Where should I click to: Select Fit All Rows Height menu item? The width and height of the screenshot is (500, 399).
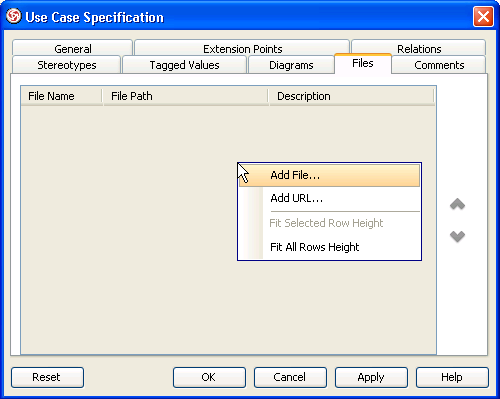click(329, 247)
